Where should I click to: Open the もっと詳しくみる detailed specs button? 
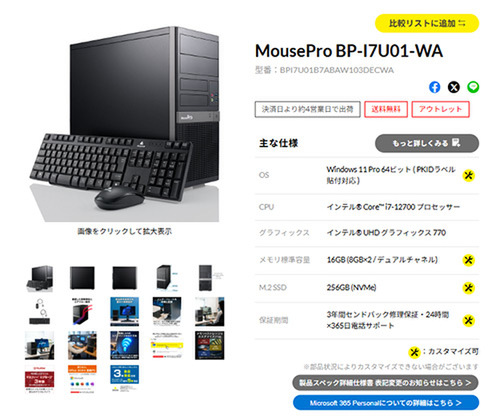[x=427, y=143]
